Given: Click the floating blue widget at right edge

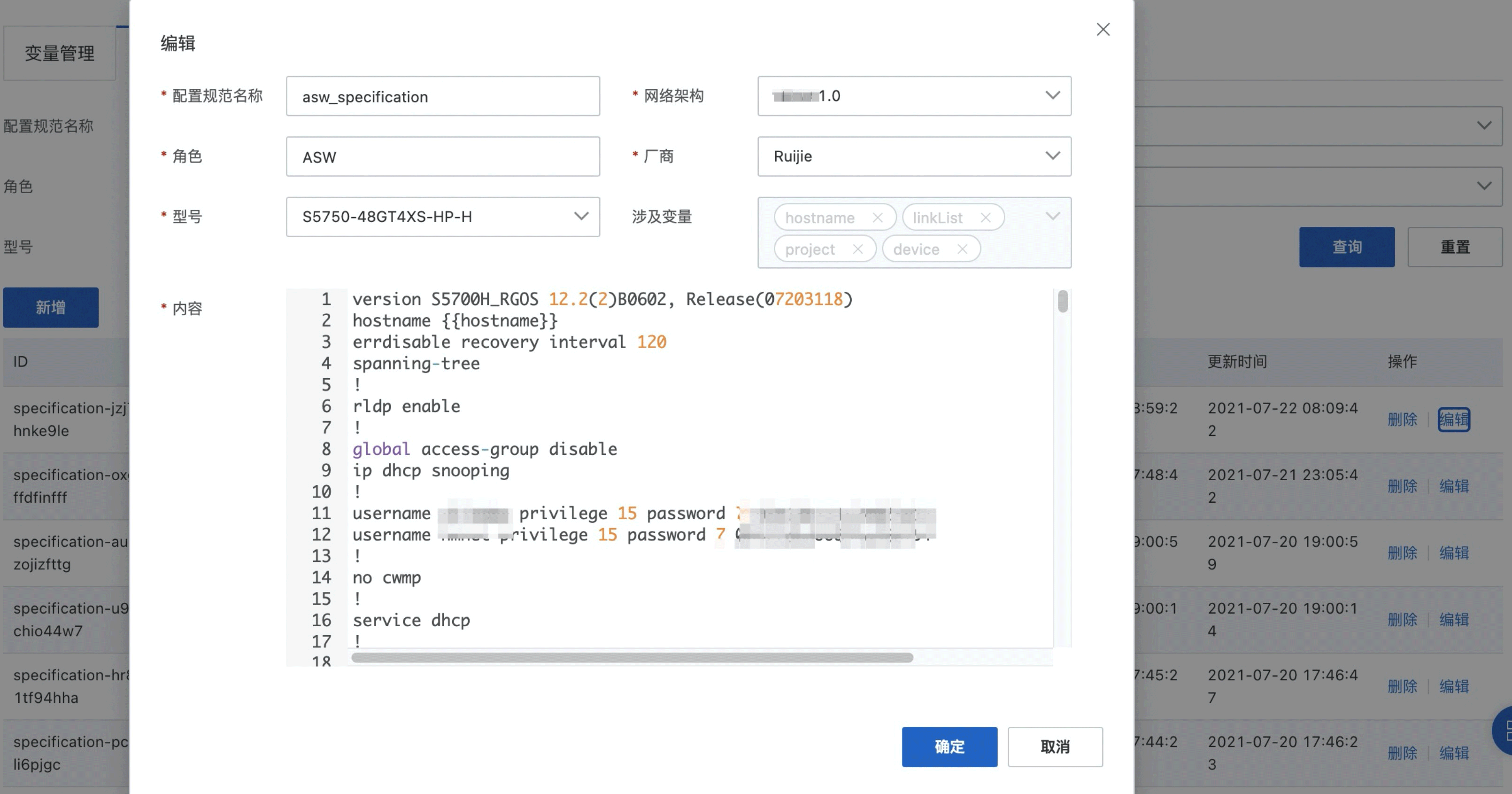Looking at the screenshot, I should pos(1503,731).
